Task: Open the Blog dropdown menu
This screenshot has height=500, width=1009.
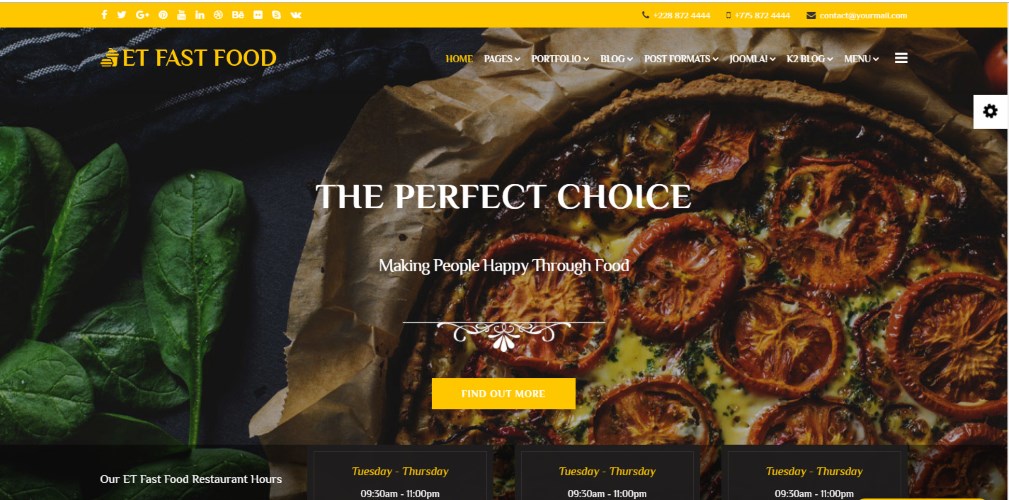Action: [616, 59]
